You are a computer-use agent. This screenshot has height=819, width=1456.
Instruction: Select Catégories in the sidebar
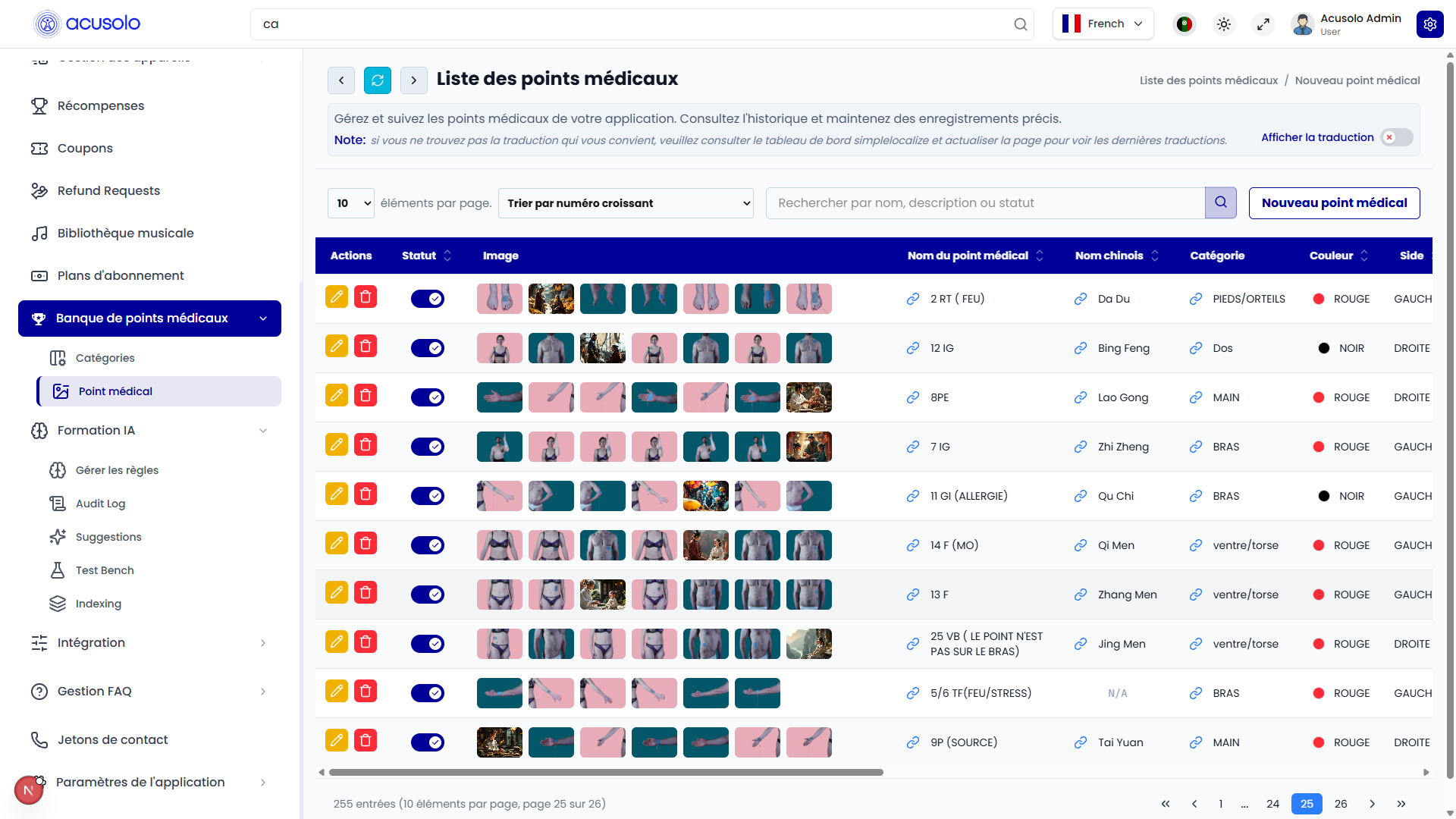105,357
